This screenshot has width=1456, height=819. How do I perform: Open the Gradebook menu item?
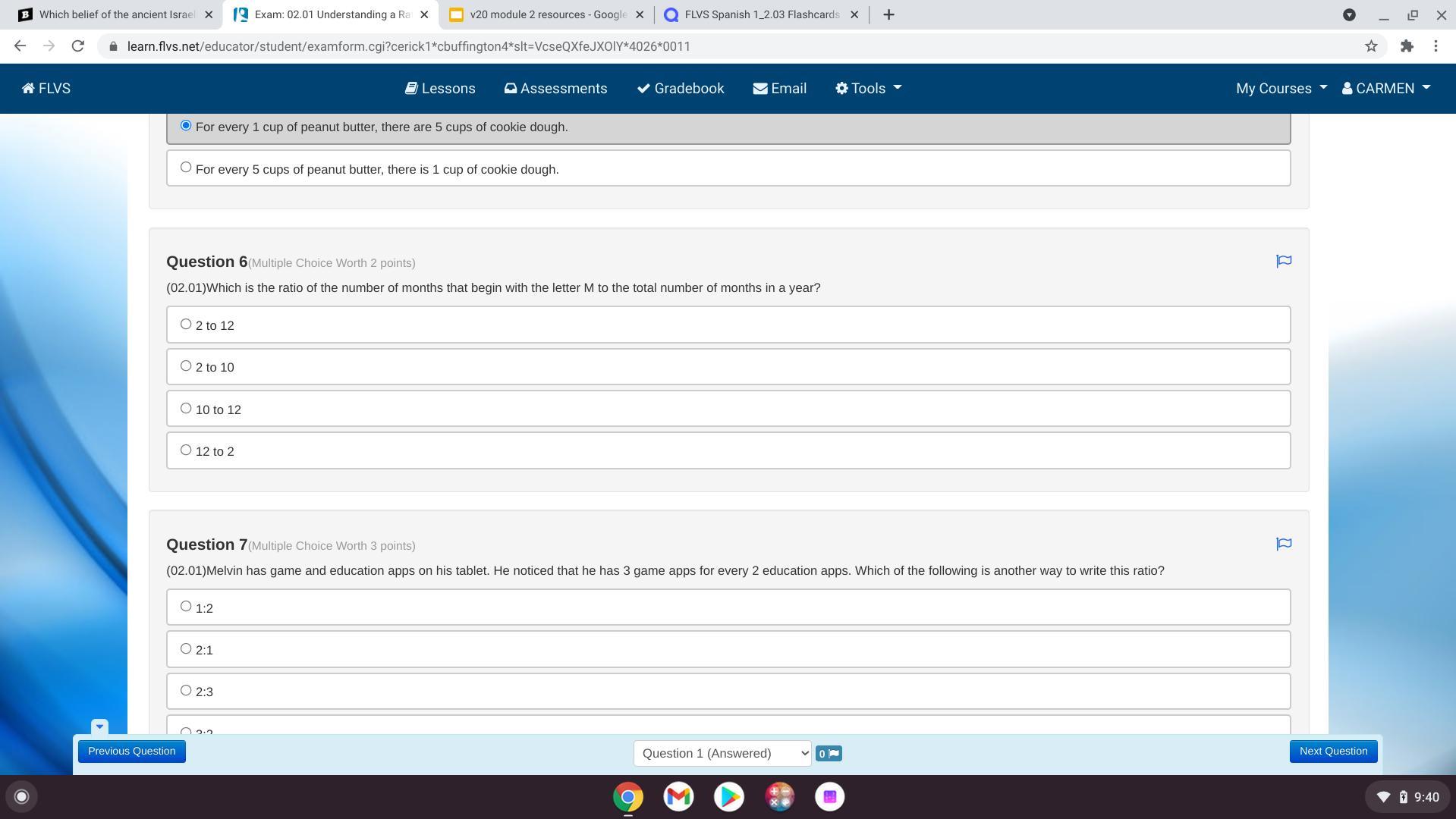[681, 89]
